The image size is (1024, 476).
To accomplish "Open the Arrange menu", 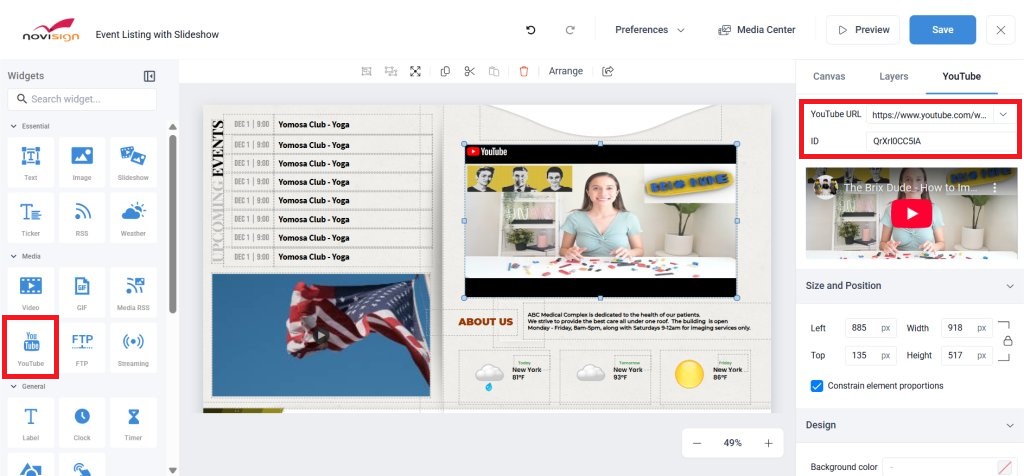I will coord(566,71).
